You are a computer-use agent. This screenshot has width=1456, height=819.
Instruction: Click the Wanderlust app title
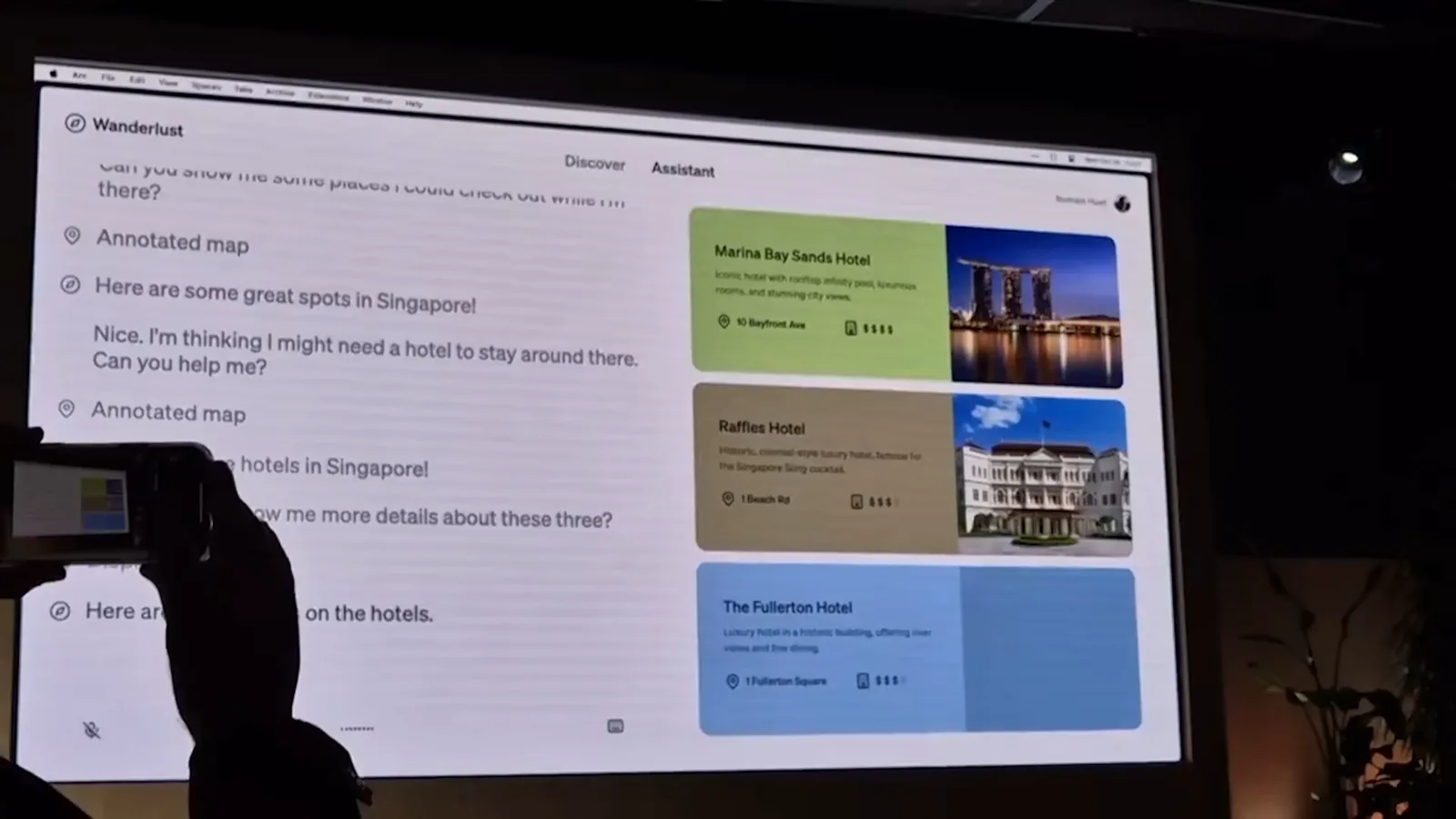click(137, 127)
